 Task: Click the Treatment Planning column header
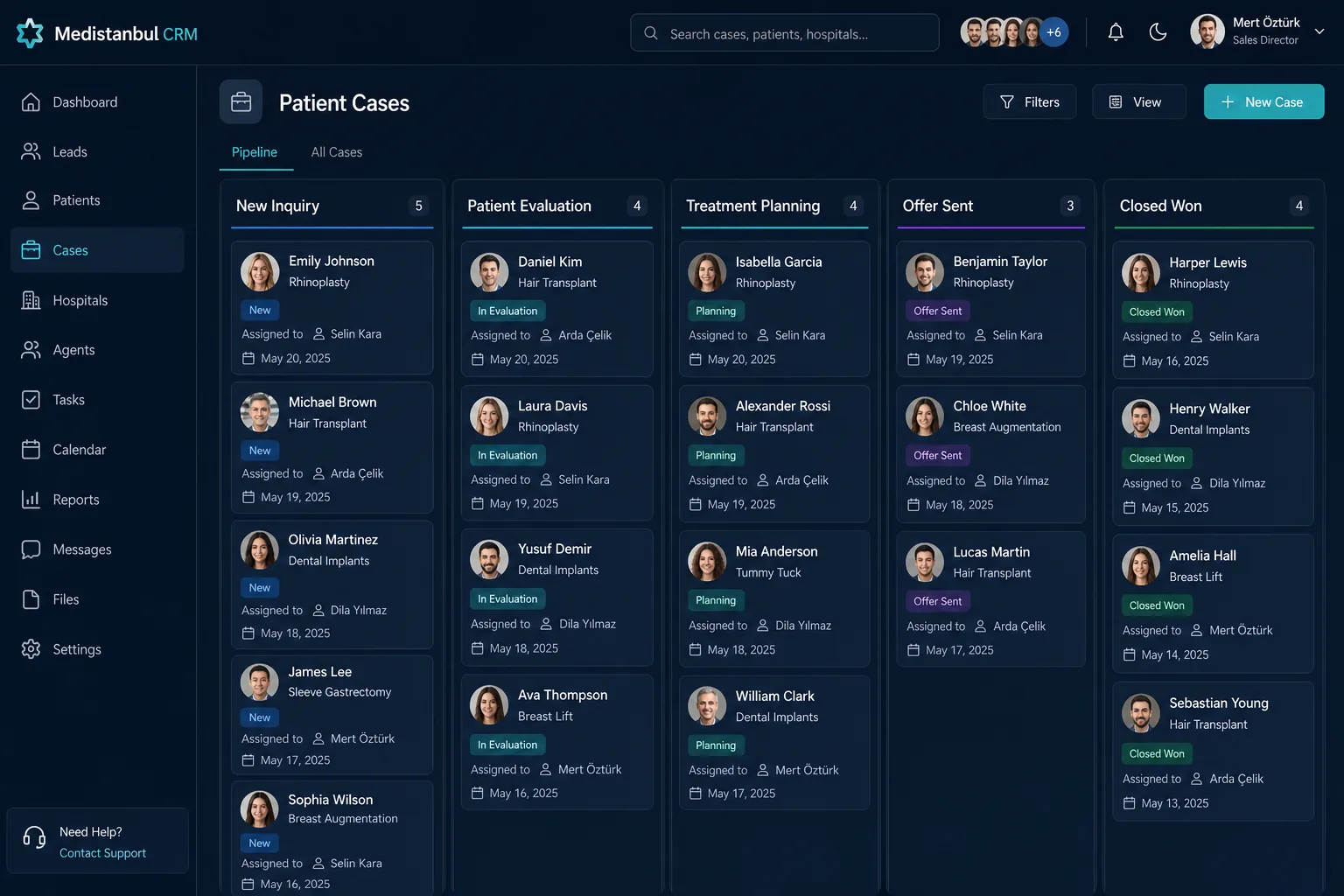pos(753,206)
